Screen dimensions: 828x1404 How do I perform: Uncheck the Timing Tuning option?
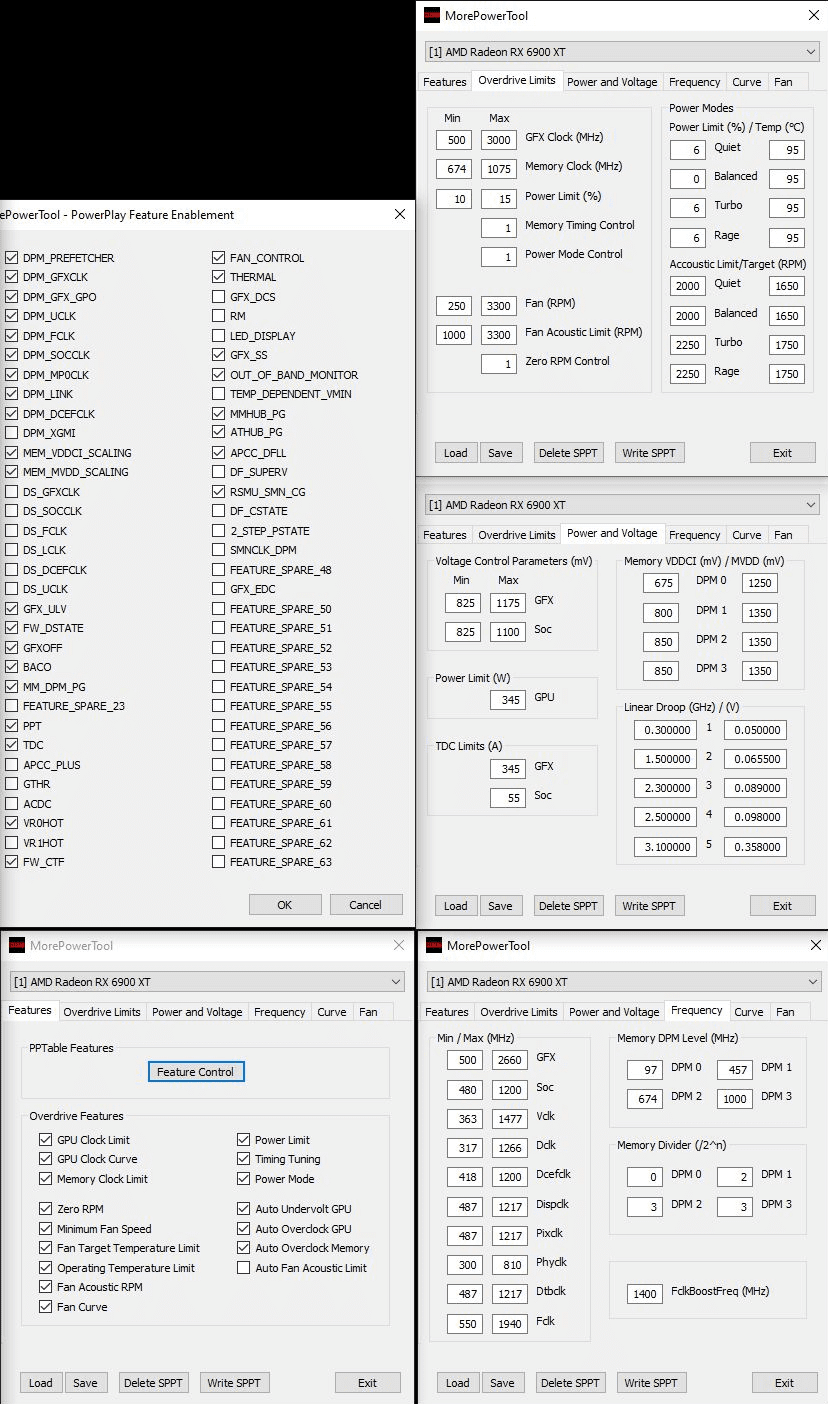[x=244, y=1159]
